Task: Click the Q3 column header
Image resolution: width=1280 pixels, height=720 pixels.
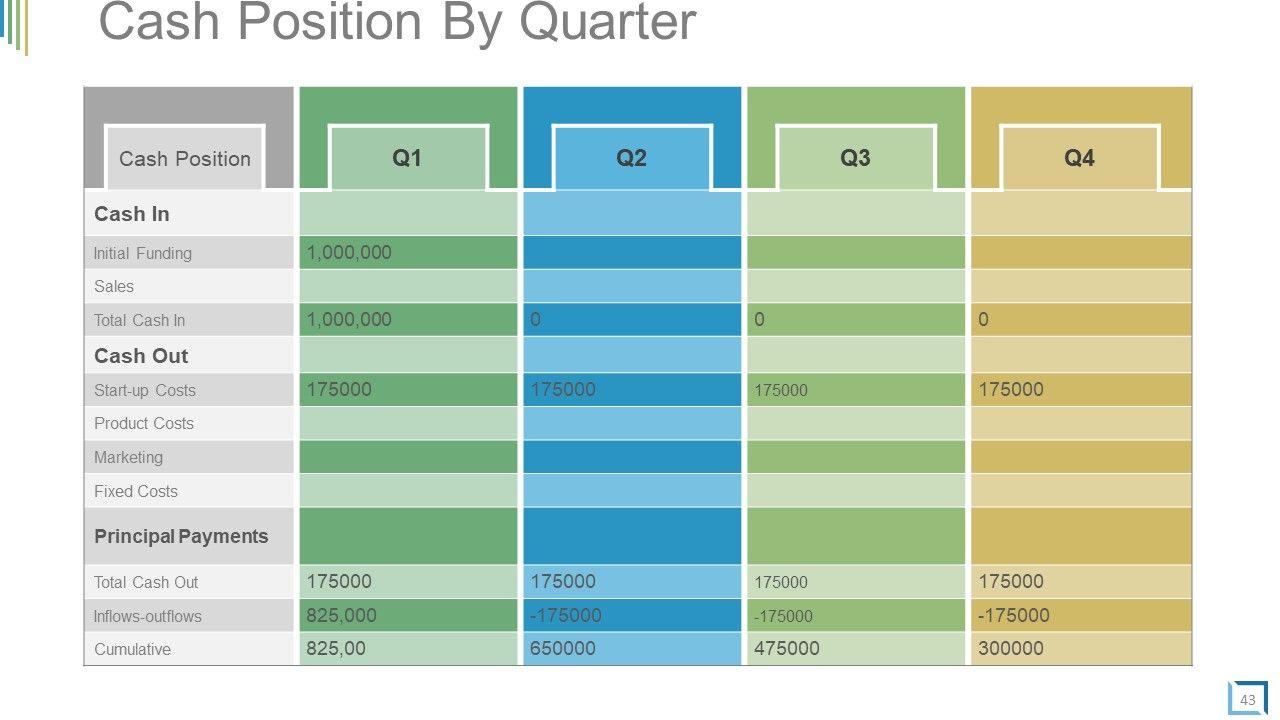Action: pos(855,158)
